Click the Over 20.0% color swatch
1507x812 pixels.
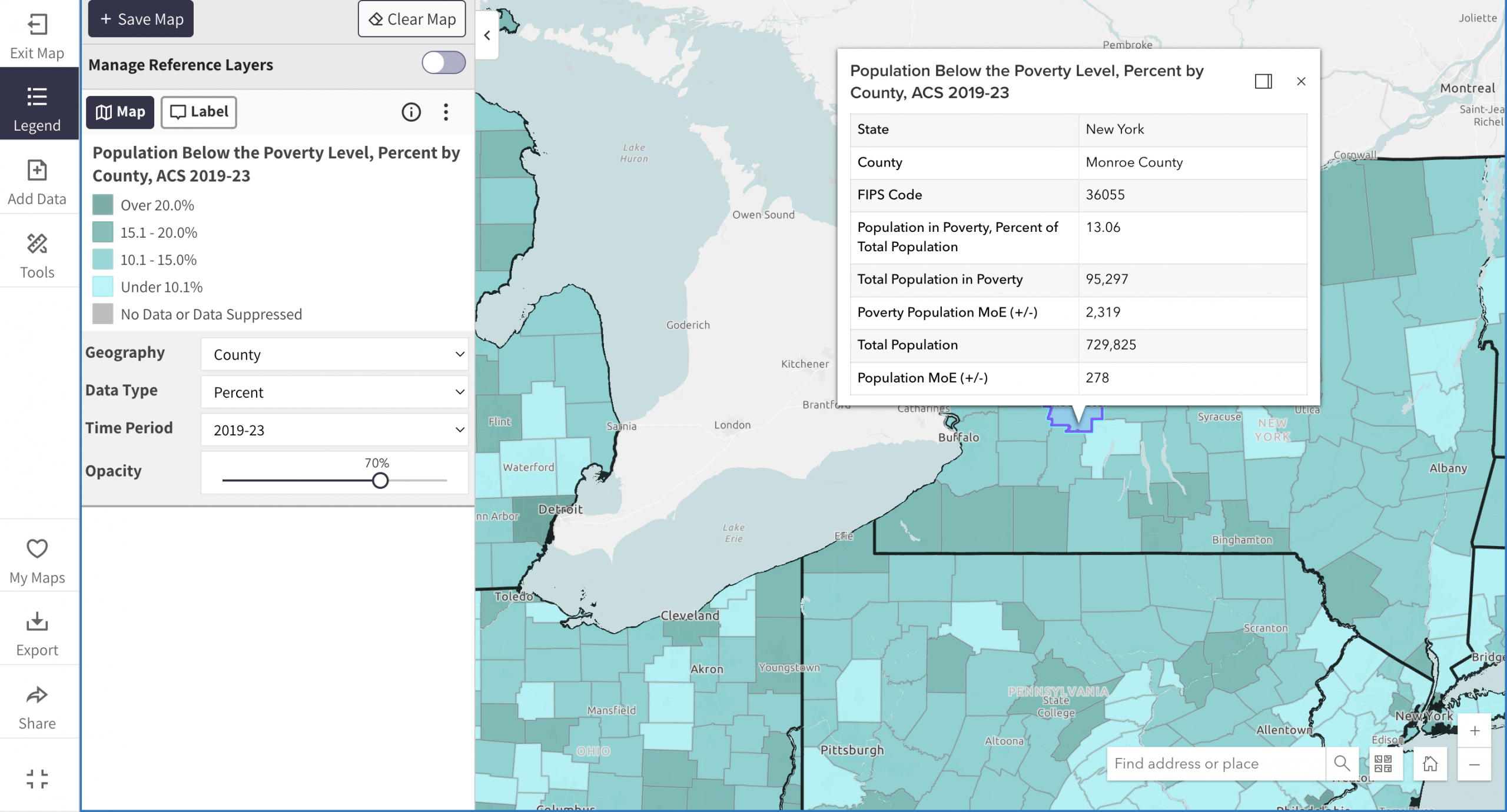tap(102, 205)
